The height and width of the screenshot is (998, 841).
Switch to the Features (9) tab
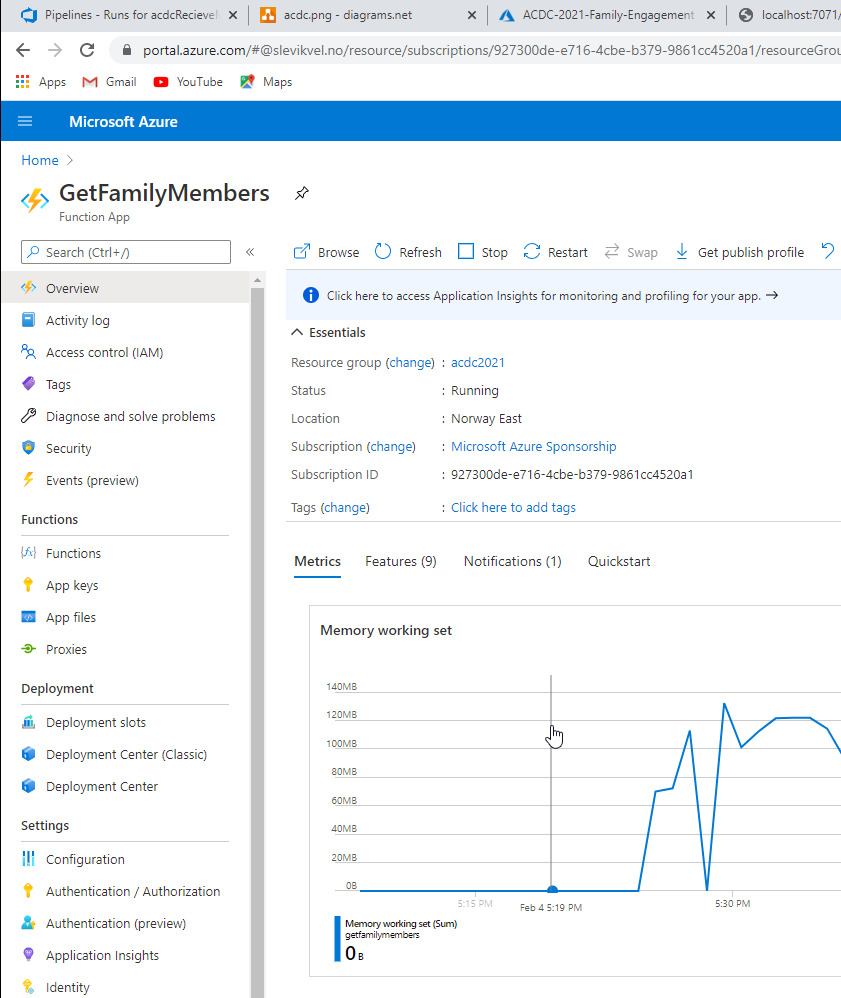click(x=401, y=561)
